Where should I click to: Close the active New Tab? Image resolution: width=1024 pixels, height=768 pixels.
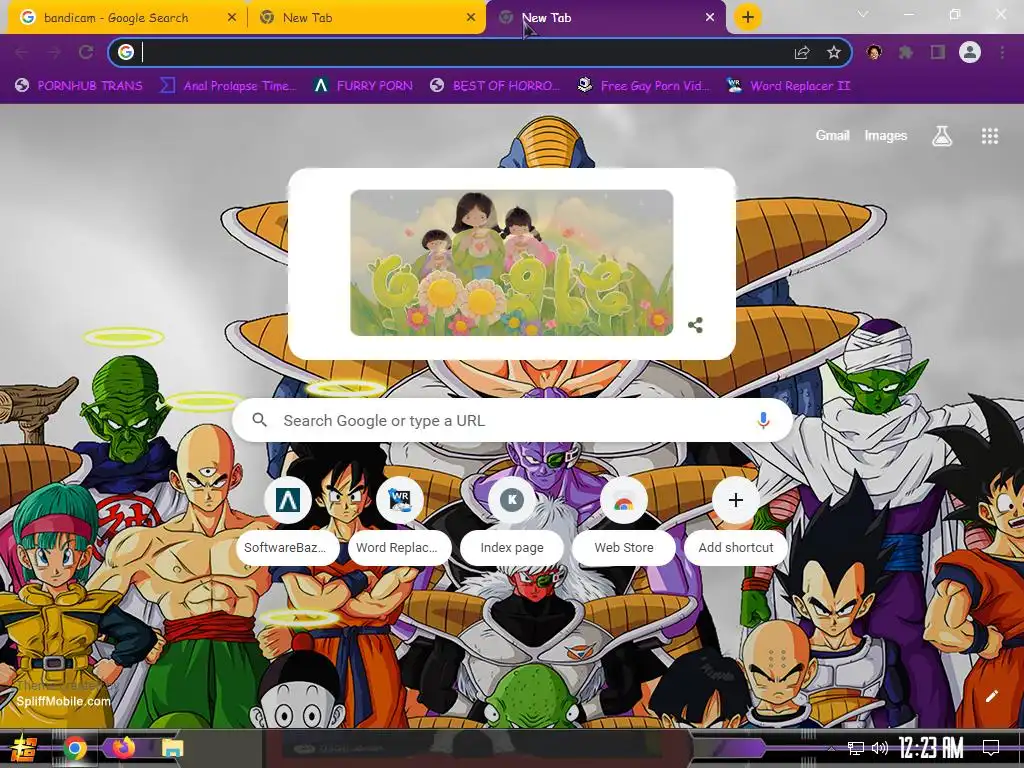coord(710,18)
